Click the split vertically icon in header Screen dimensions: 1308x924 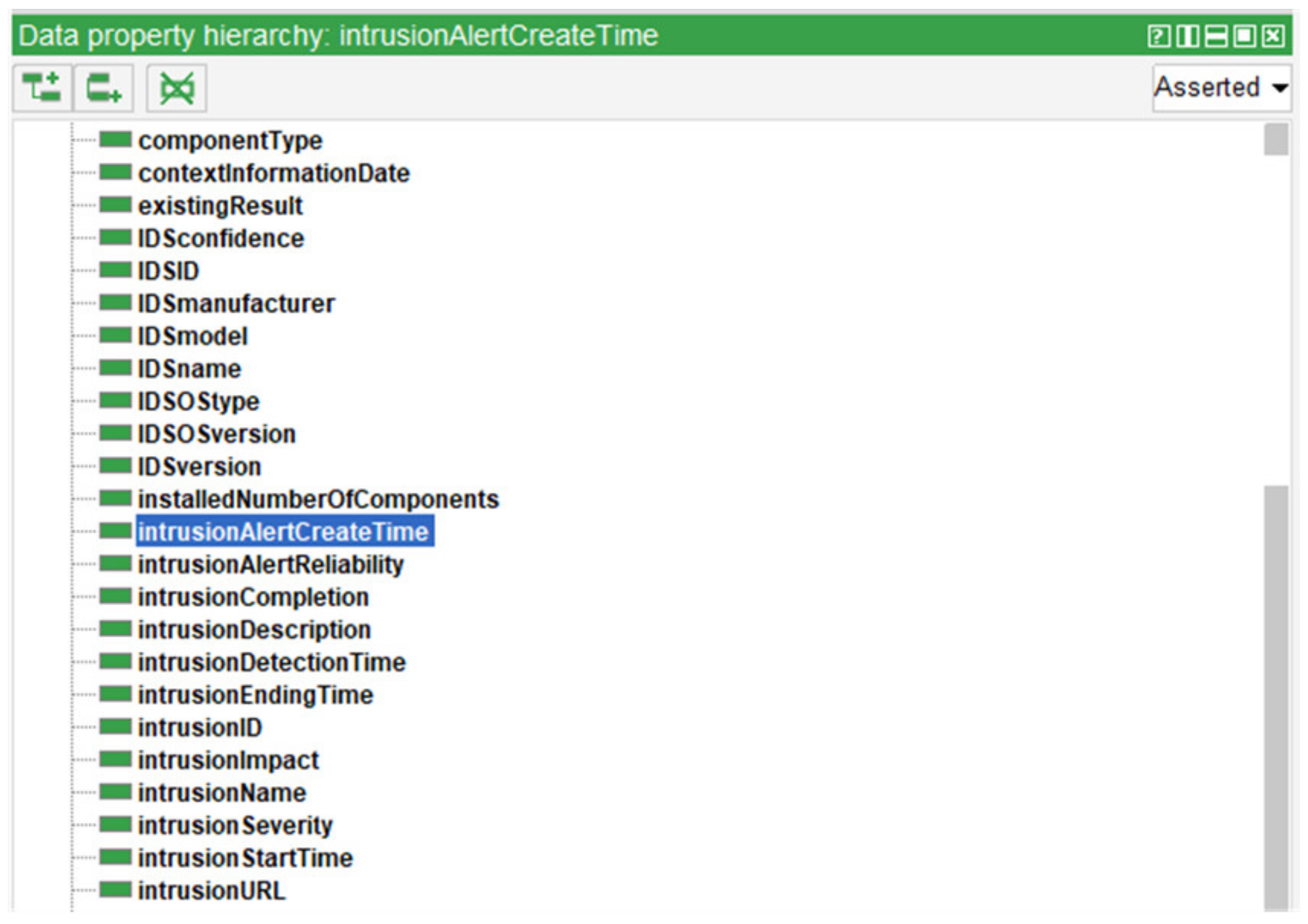pos(1187,36)
